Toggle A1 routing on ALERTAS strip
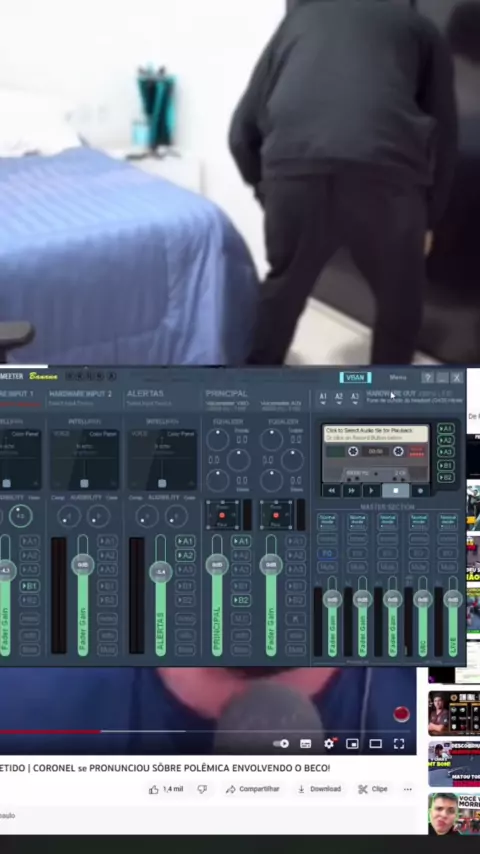Viewport: 480px width, 854px height. click(185, 541)
